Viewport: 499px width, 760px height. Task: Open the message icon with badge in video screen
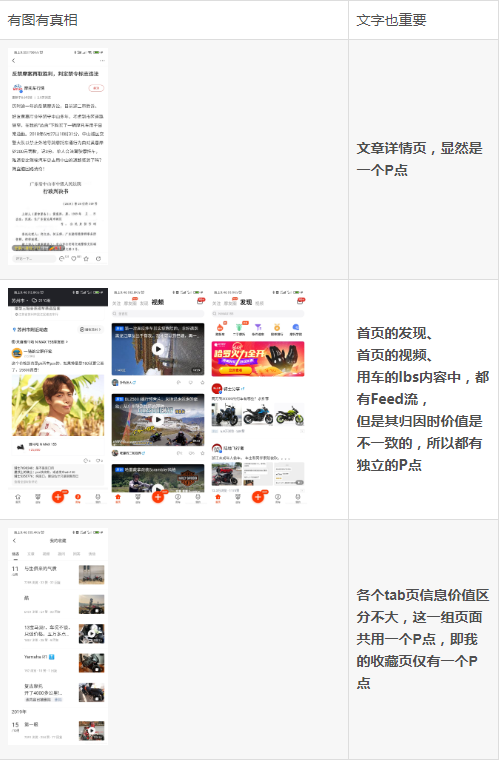pos(201,301)
